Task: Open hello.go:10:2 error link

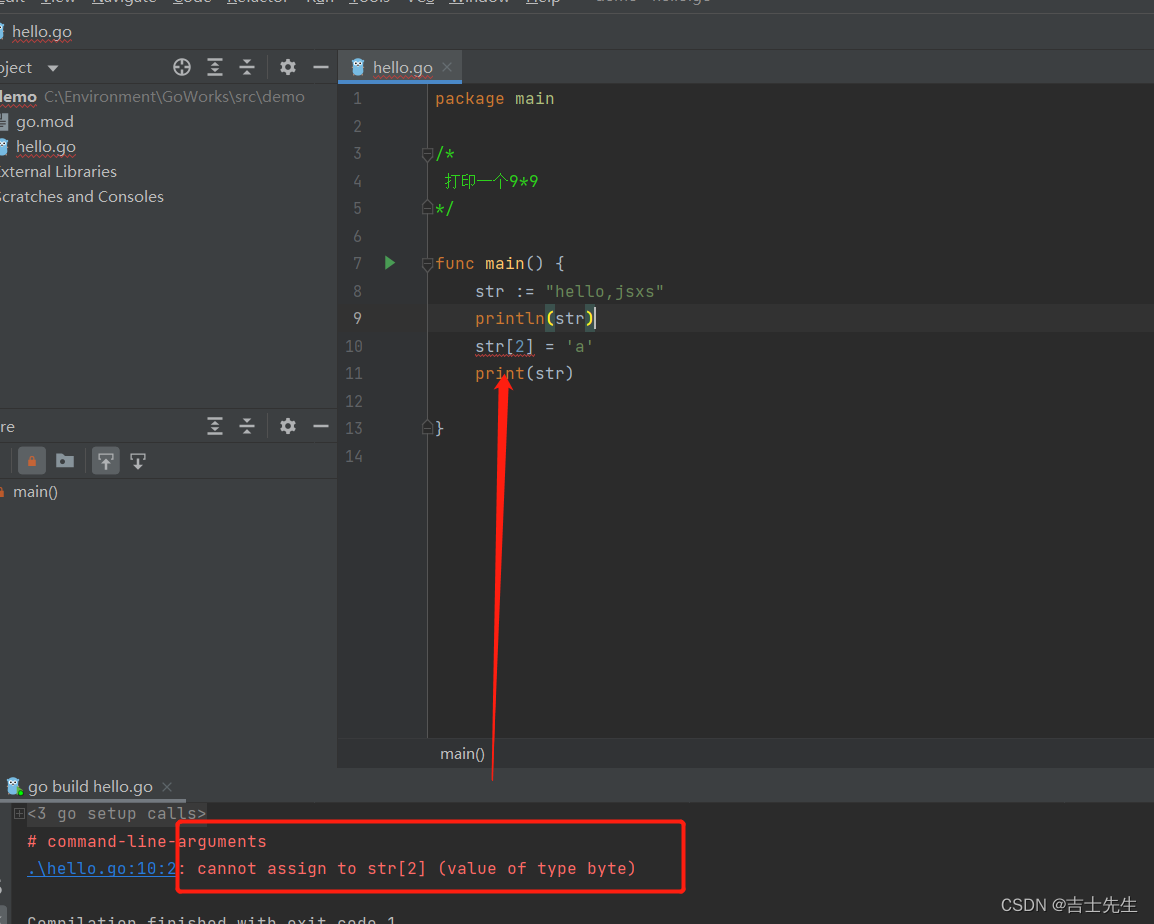Action: click(x=102, y=869)
